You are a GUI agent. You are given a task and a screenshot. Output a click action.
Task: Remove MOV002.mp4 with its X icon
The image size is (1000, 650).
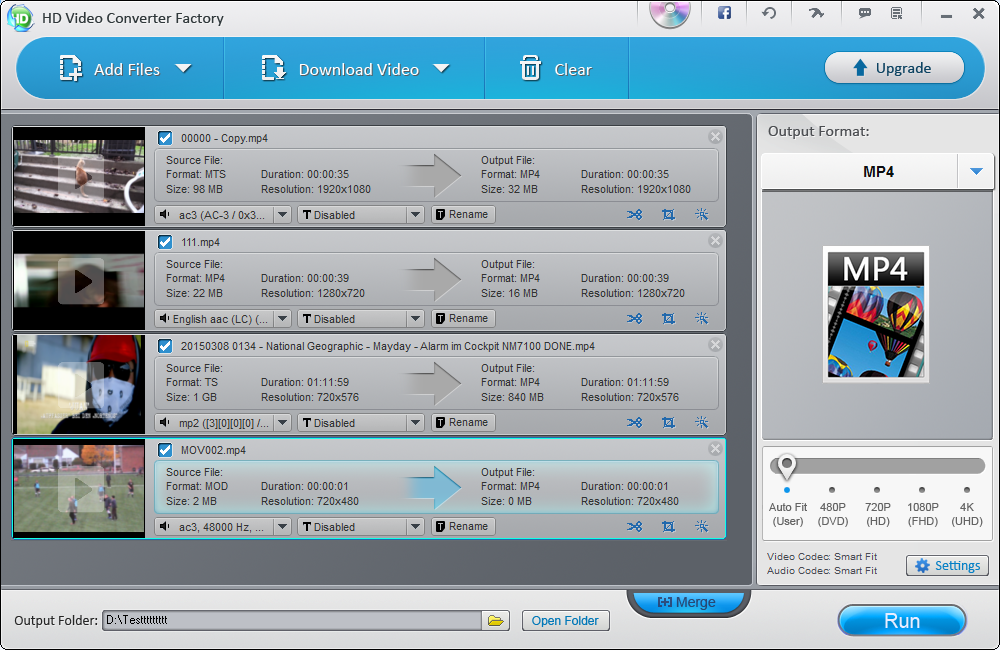pyautogui.click(x=715, y=448)
